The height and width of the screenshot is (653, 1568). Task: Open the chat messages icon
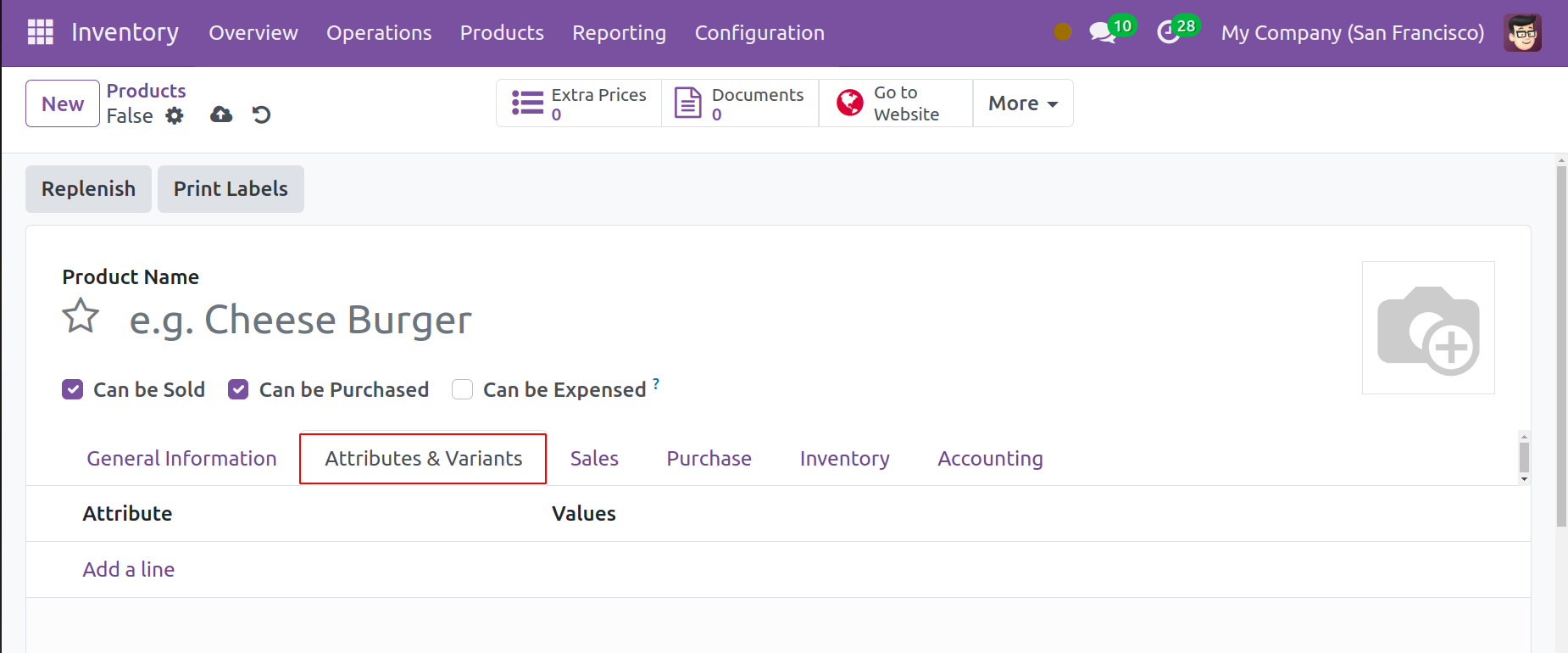point(1101,33)
